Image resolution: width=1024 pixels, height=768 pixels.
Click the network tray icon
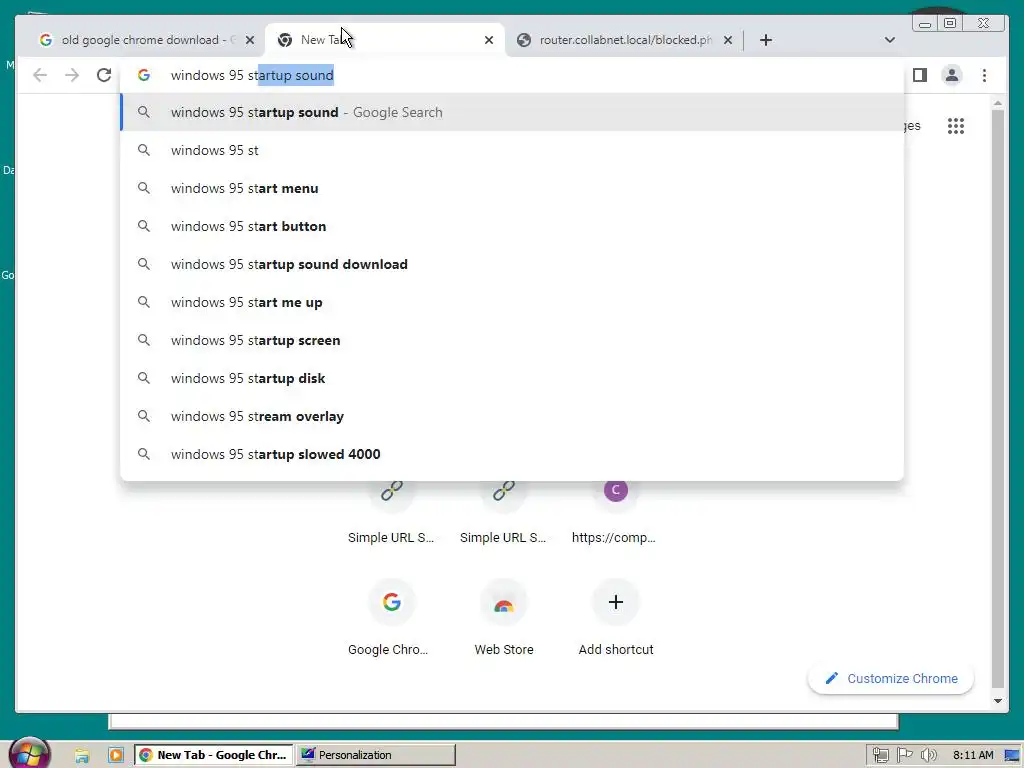pyautogui.click(x=880, y=755)
